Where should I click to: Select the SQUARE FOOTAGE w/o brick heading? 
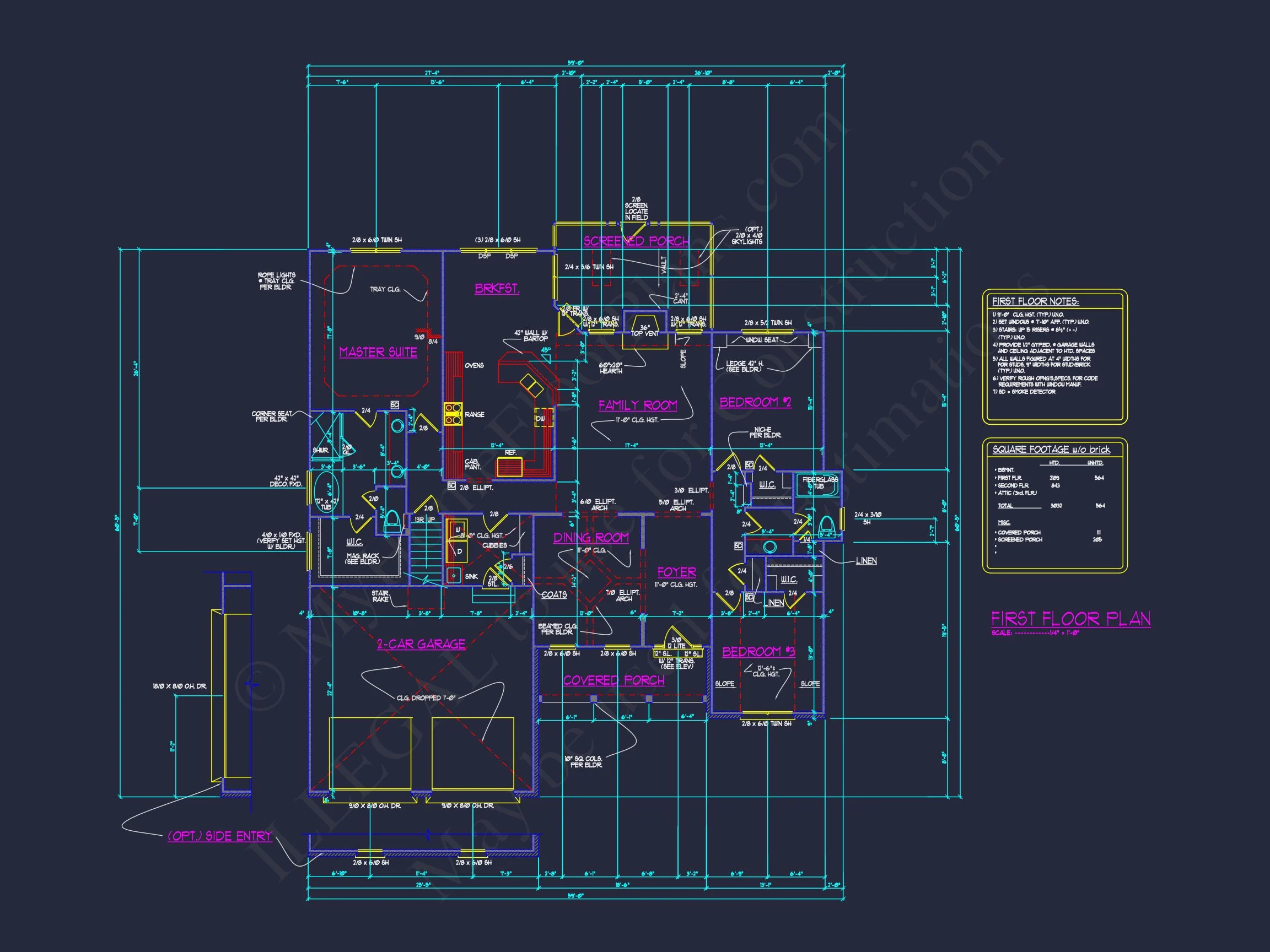pyautogui.click(x=1051, y=450)
